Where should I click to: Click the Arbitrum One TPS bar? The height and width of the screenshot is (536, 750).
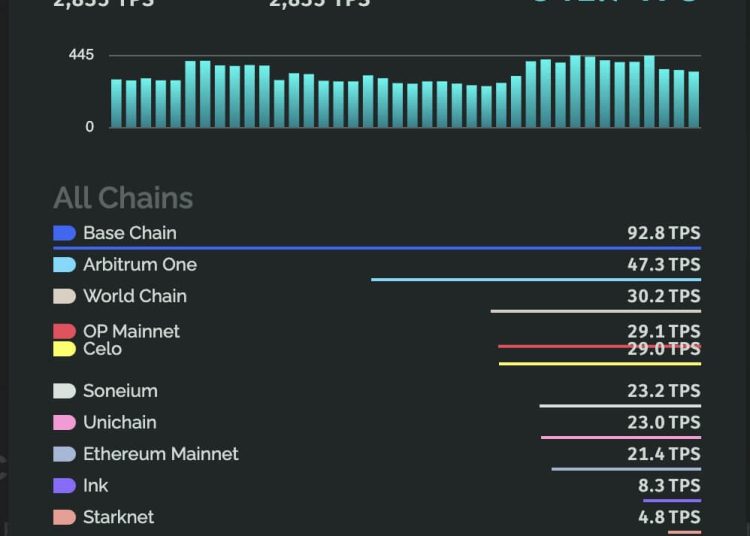click(x=535, y=280)
